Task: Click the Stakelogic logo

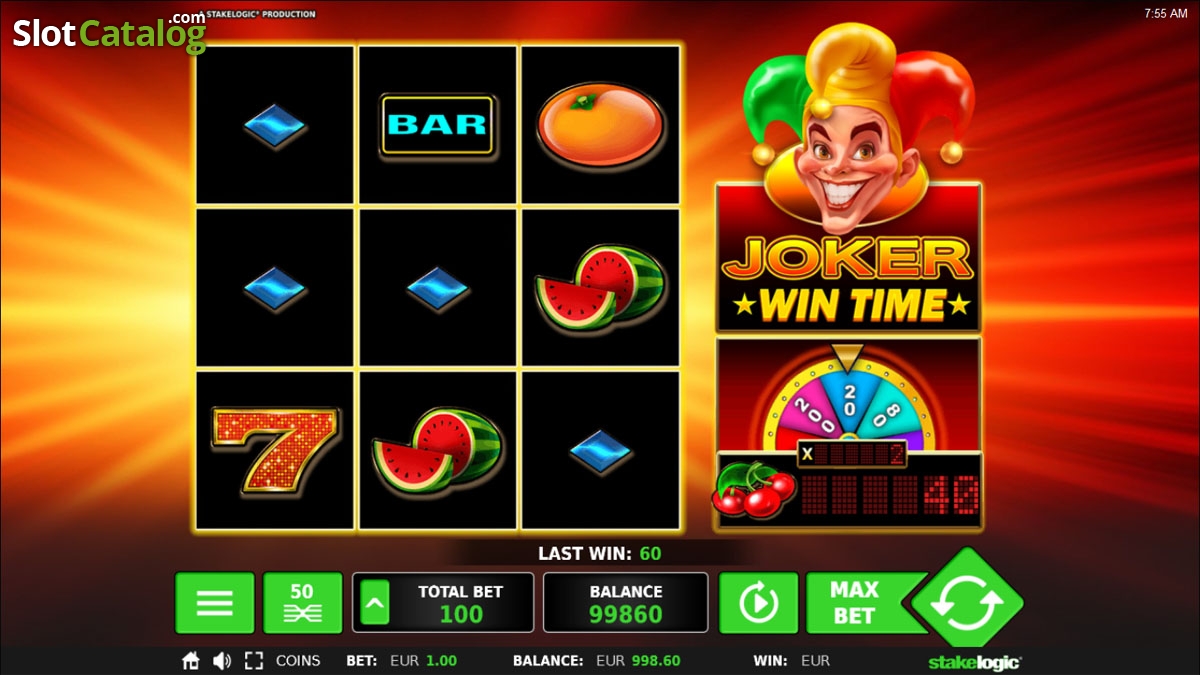Action: pyautogui.click(x=972, y=661)
